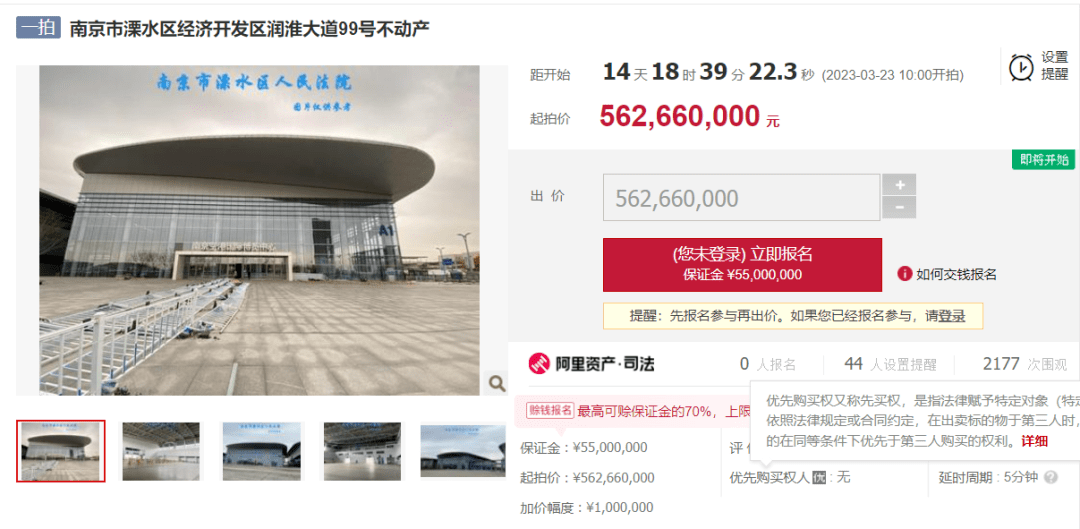Increase the bid with the plus button
Viewport: 1080px width, 529px height.
(899, 185)
